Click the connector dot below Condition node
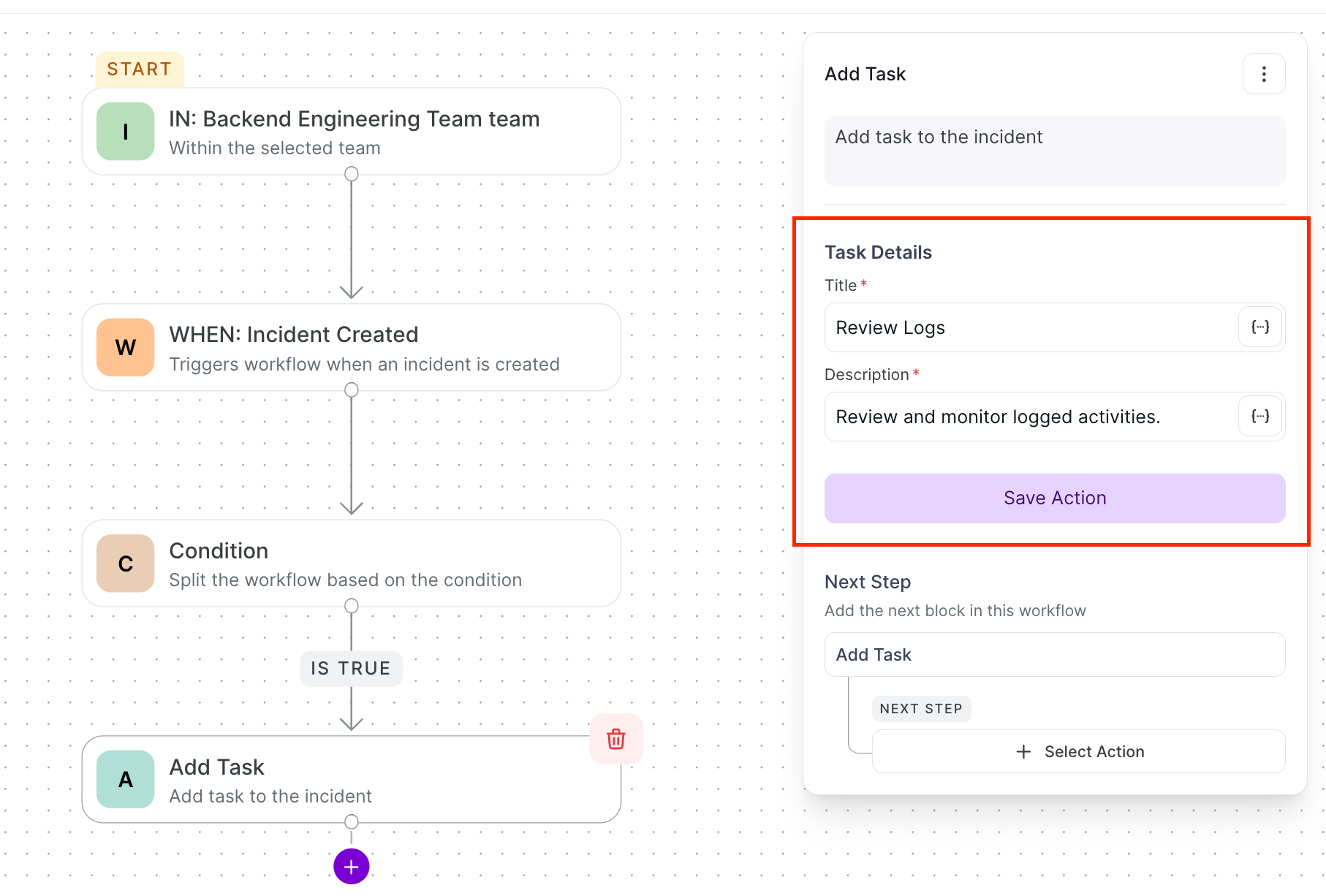 coord(352,606)
